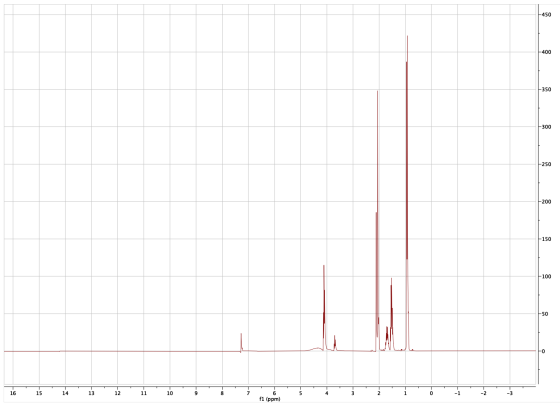Select the x-axis tick label "12"
Image resolution: width=560 pixels, height=407 pixels.
pyautogui.click(x=118, y=393)
